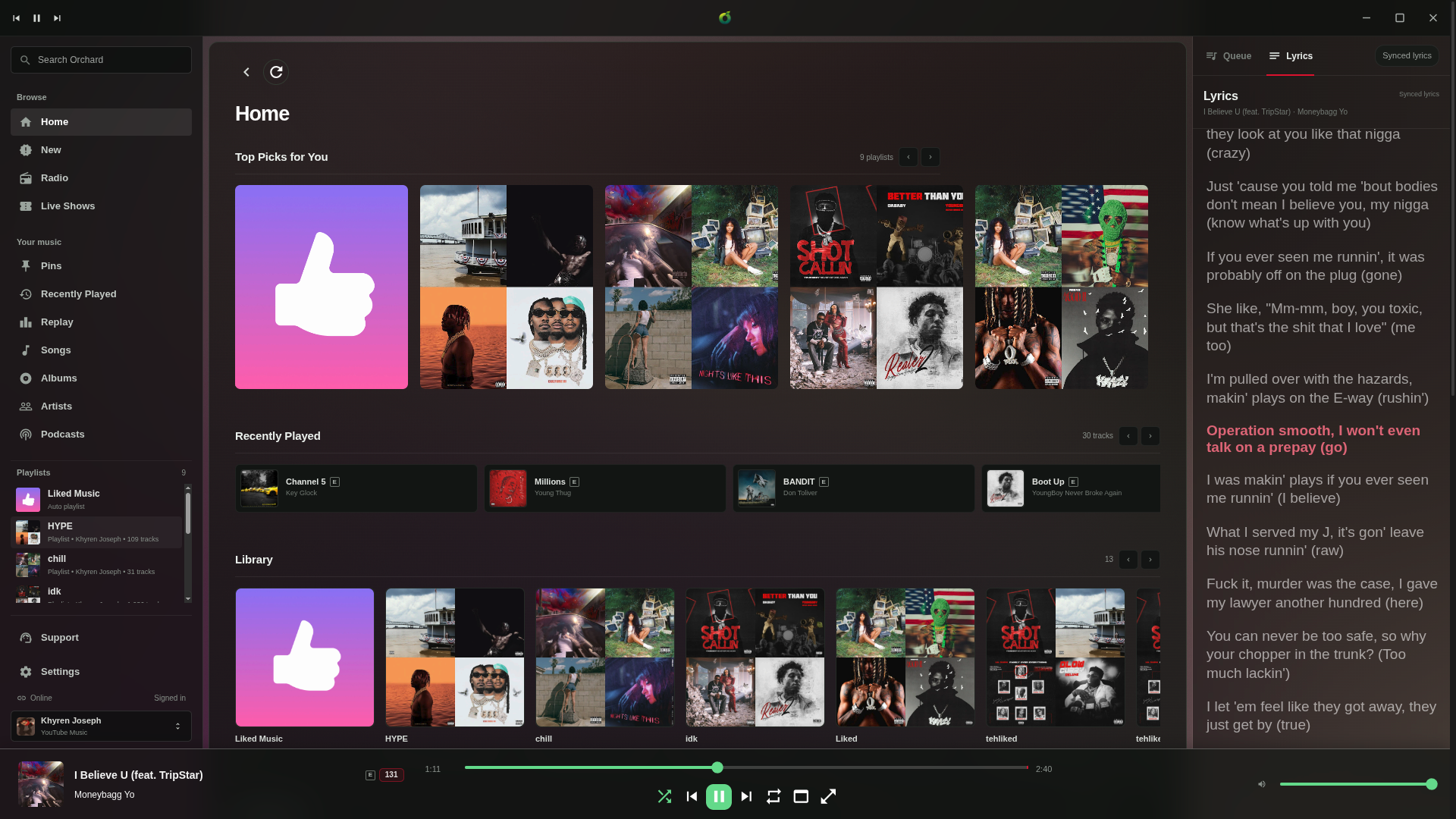This screenshot has width=1456, height=819.
Task: Open the Moneybagg Yo artist link
Action: click(x=105, y=795)
